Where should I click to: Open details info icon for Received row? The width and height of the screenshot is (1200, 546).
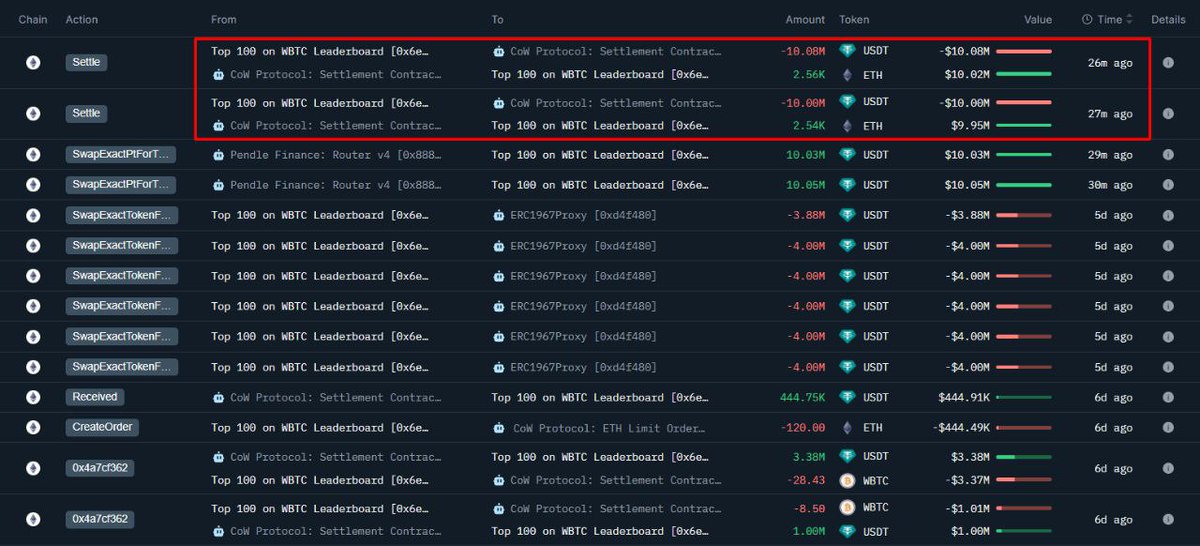(1168, 397)
